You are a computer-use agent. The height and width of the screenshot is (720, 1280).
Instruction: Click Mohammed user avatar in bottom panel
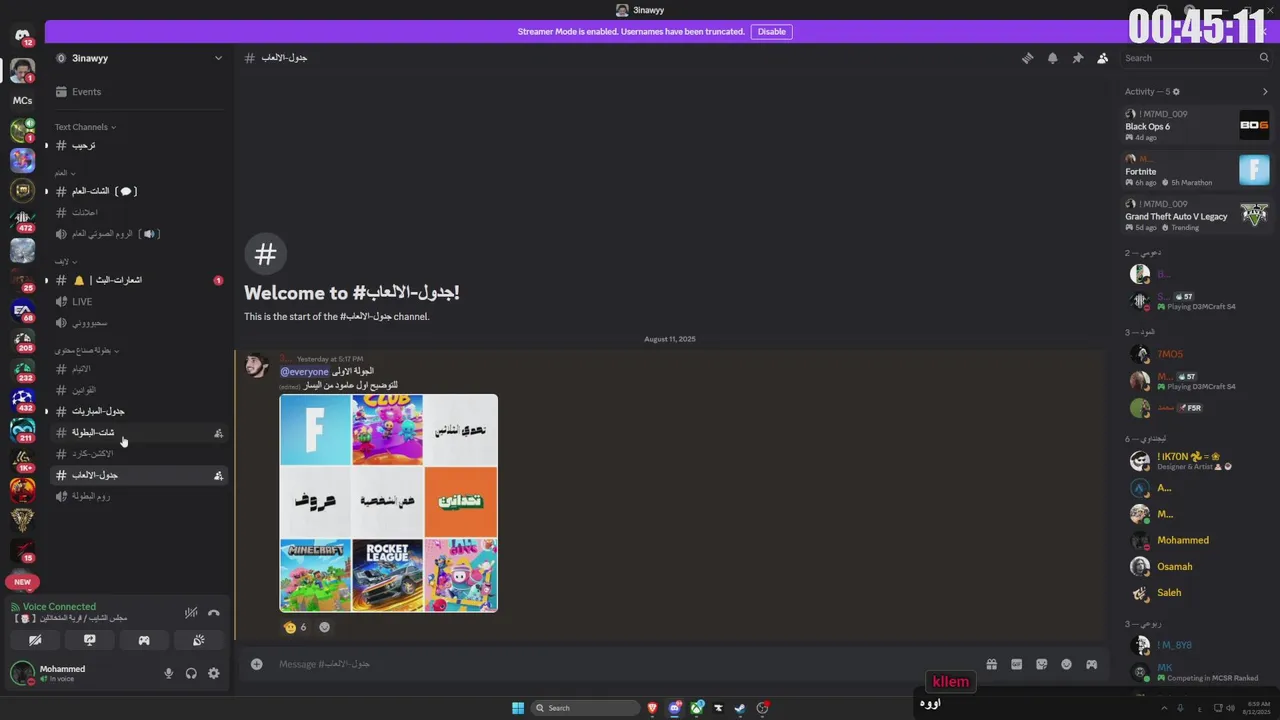click(x=22, y=673)
